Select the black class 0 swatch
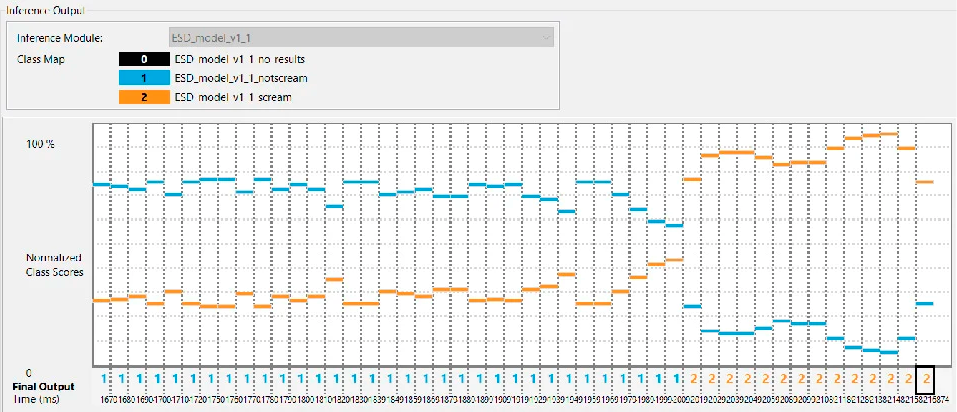Viewport: 957px width, 412px height. click(144, 59)
